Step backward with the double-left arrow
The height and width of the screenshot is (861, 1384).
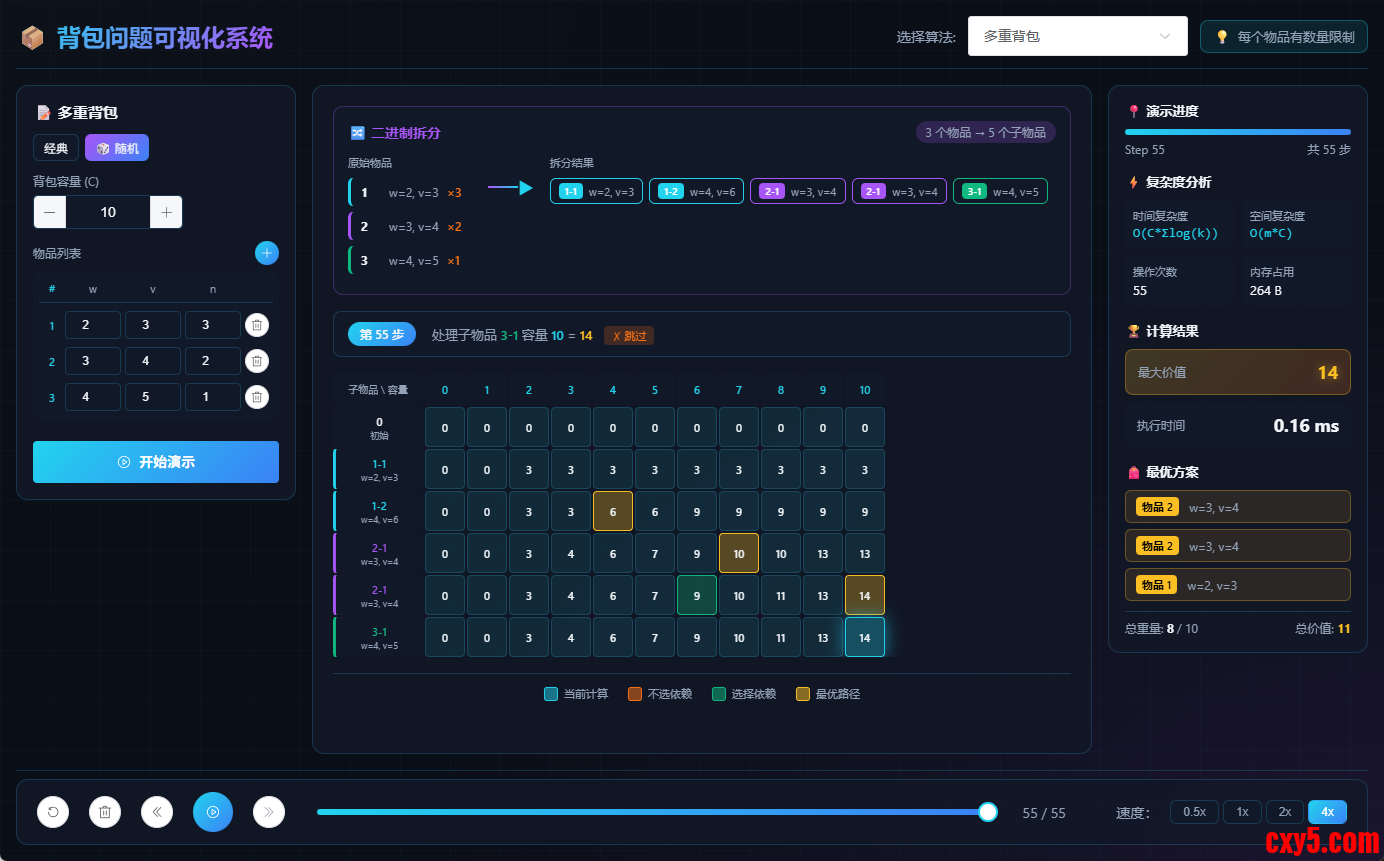157,812
